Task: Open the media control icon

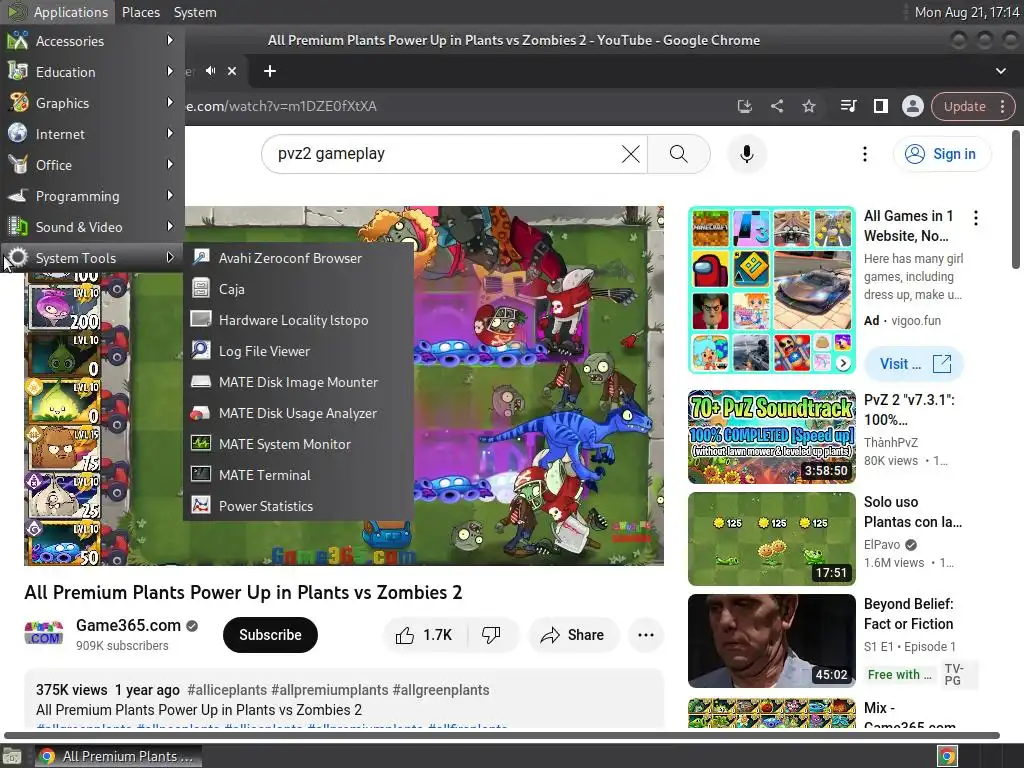Action: pos(848,106)
